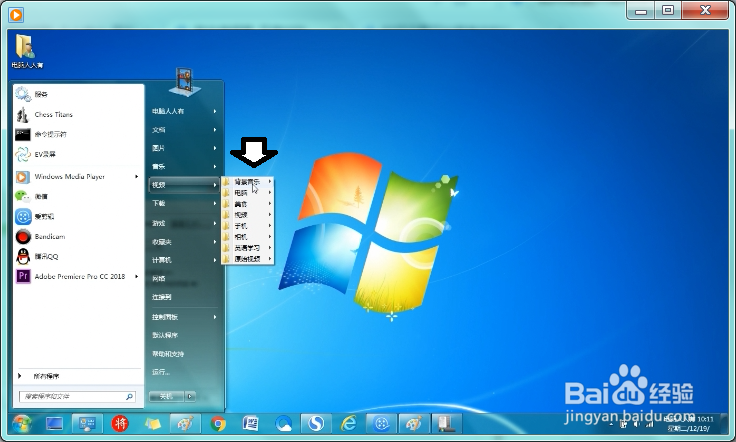Open the 计算机 computer entry
This screenshot has width=736, height=442.
(x=184, y=260)
